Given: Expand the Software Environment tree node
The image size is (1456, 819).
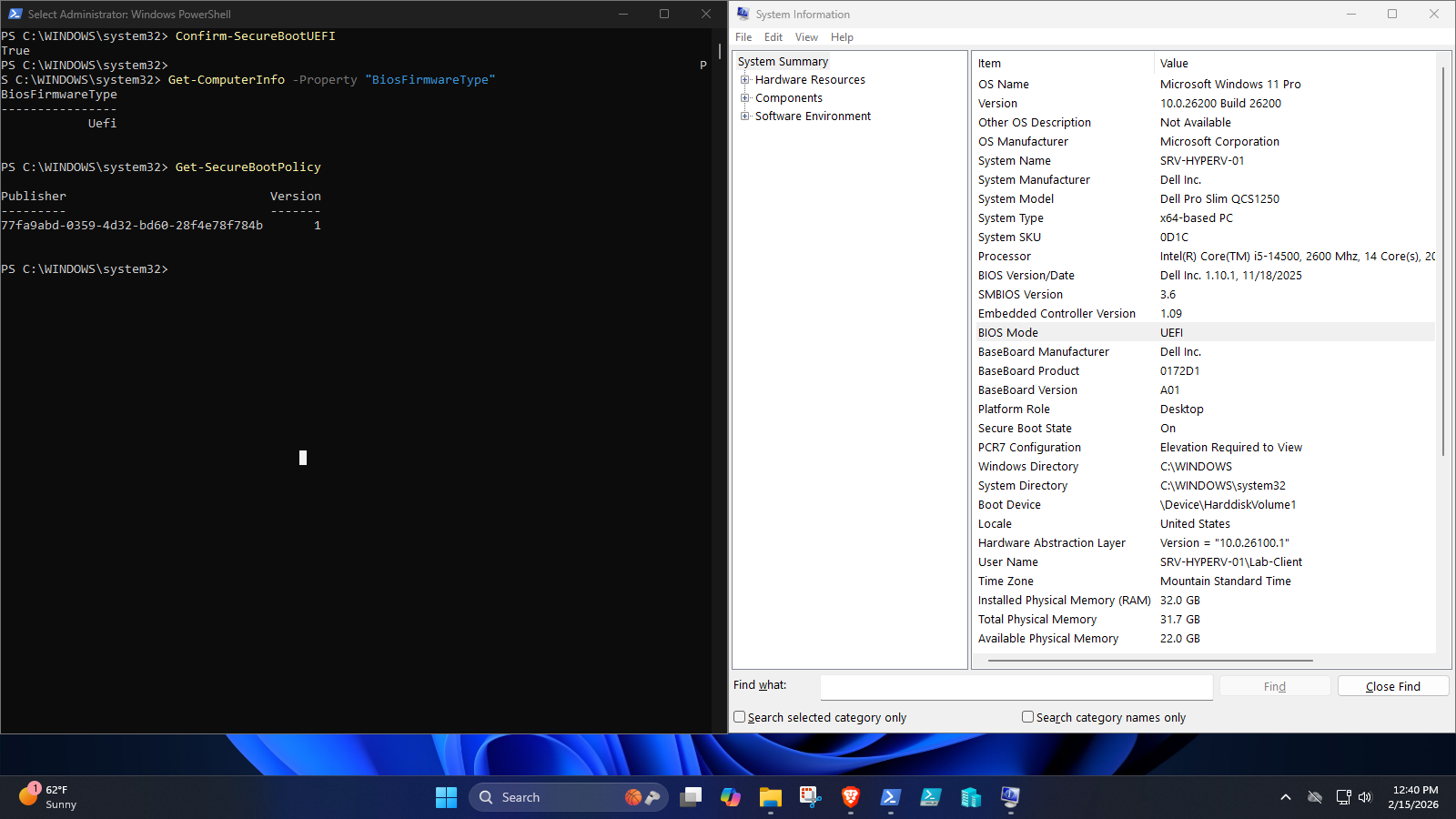Looking at the screenshot, I should coord(746,116).
